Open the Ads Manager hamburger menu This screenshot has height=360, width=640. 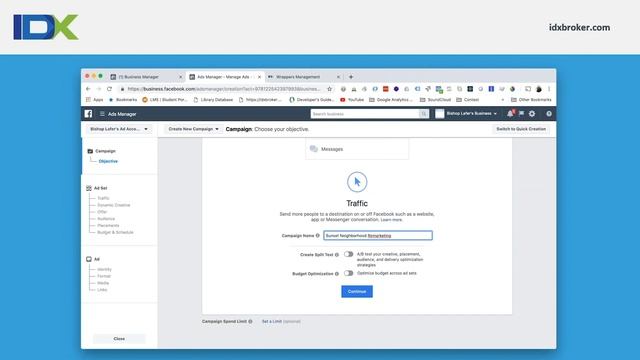102,114
